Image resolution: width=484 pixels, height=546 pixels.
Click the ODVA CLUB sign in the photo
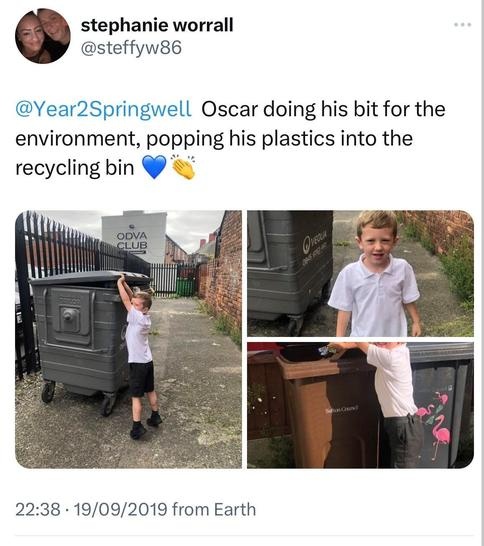pyautogui.click(x=132, y=241)
